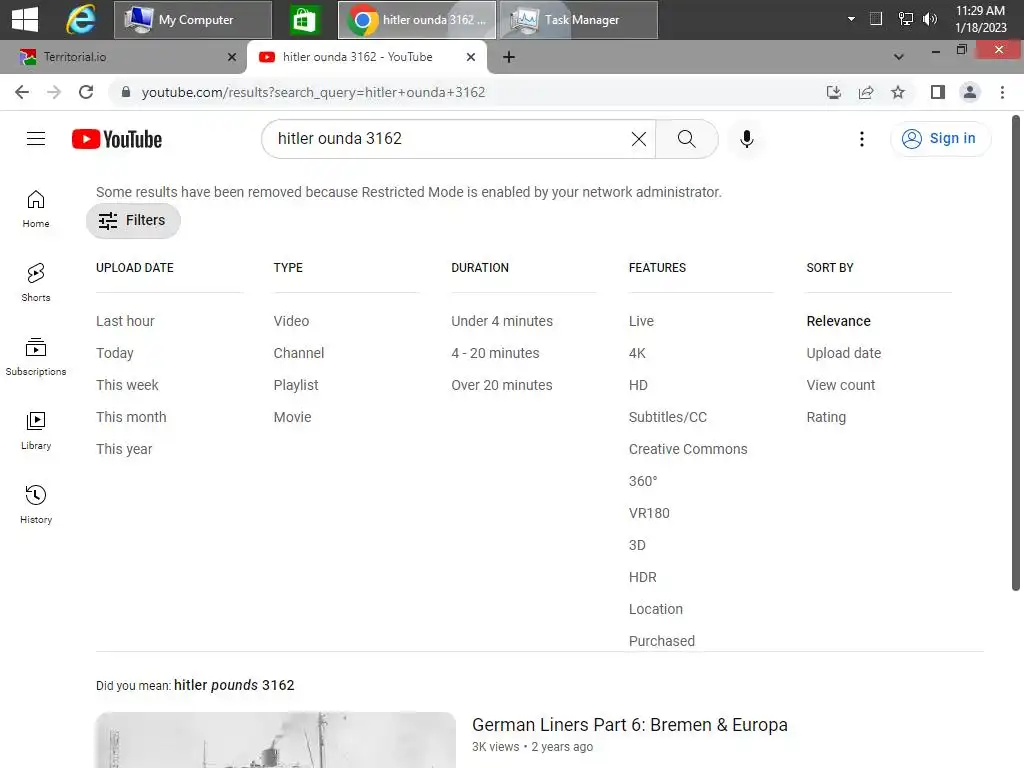Open History in the sidebar
This screenshot has width=1024, height=768.
click(36, 504)
